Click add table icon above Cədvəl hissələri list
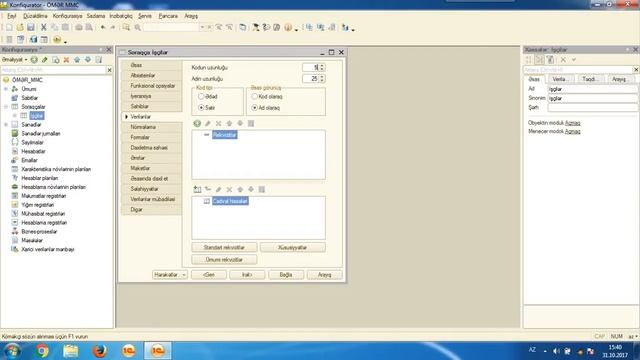 pyautogui.click(x=197, y=189)
